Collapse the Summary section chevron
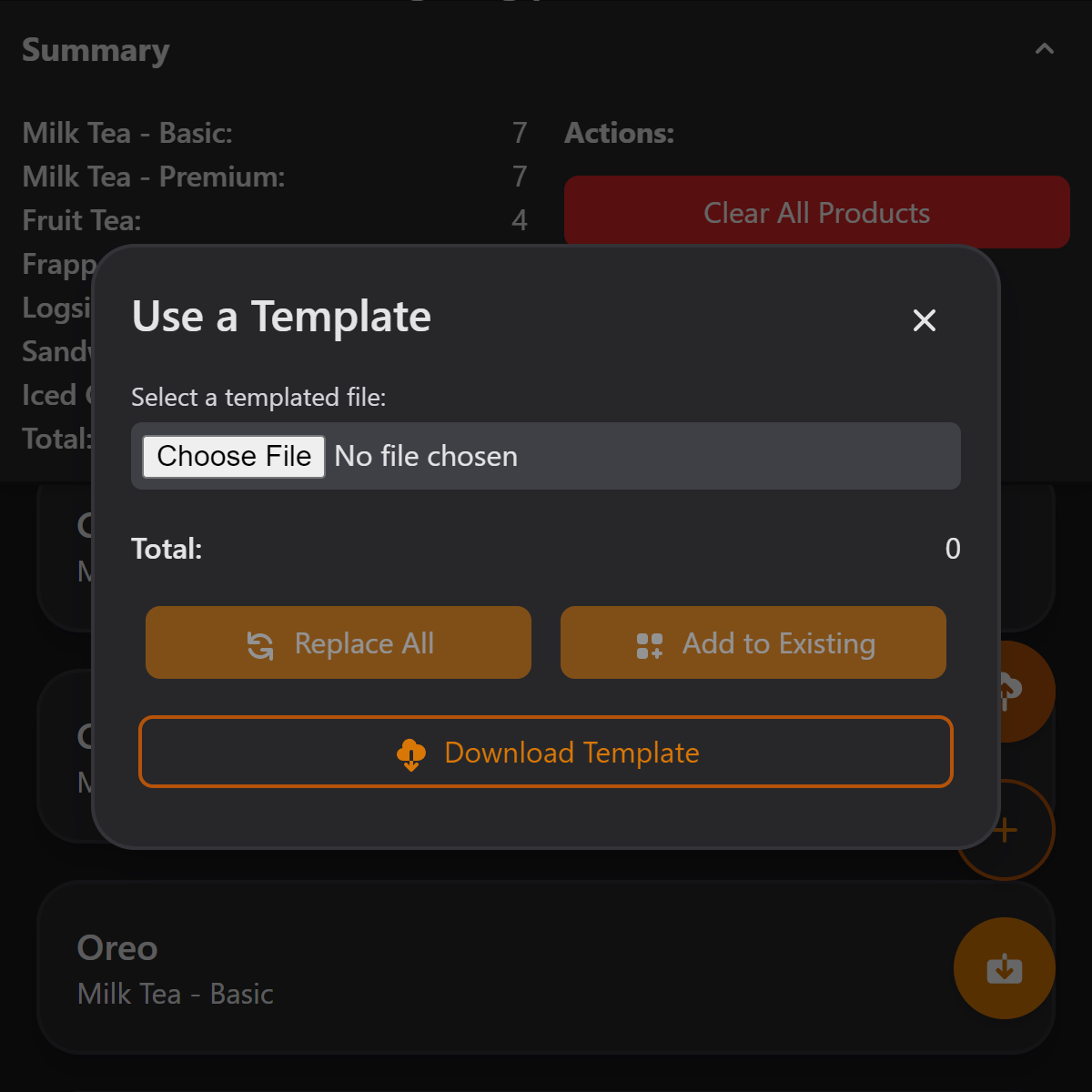The height and width of the screenshot is (1092, 1092). [x=1044, y=49]
